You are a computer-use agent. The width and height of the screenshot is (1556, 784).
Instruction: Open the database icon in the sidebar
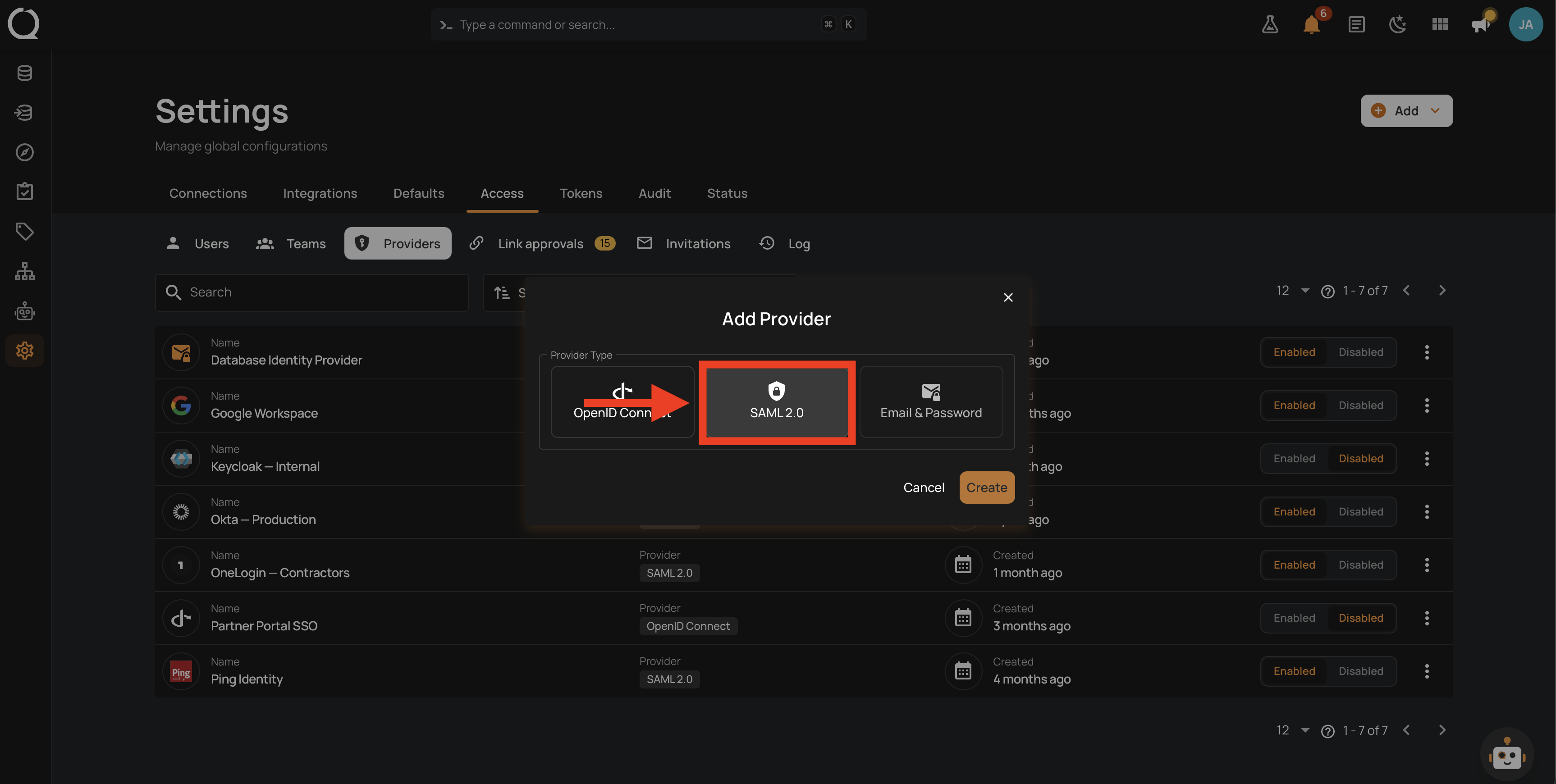click(25, 73)
